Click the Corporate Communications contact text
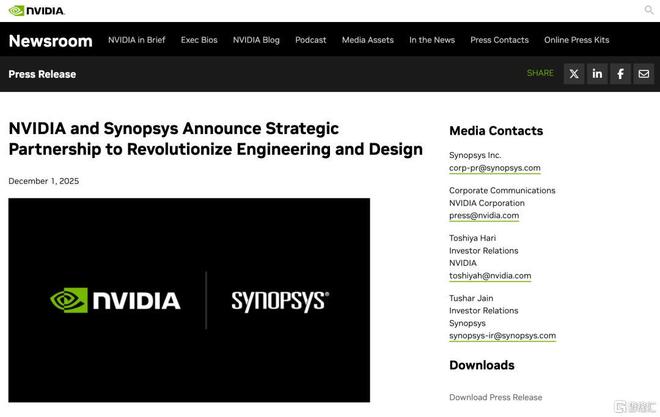Image resolution: width=660 pixels, height=417 pixels. point(502,191)
